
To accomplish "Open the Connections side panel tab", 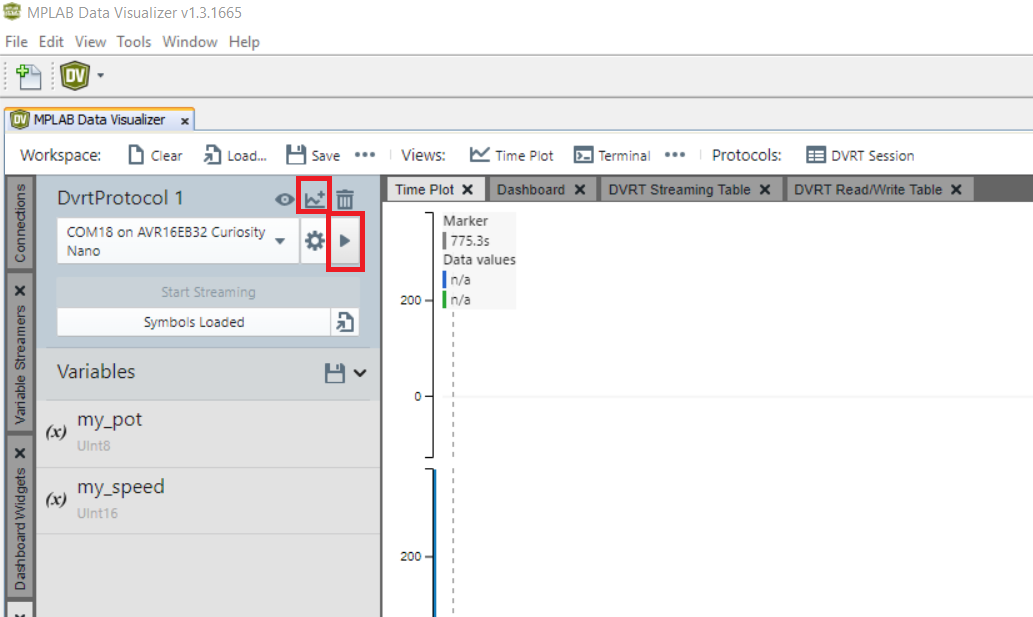I will pyautogui.click(x=20, y=222).
